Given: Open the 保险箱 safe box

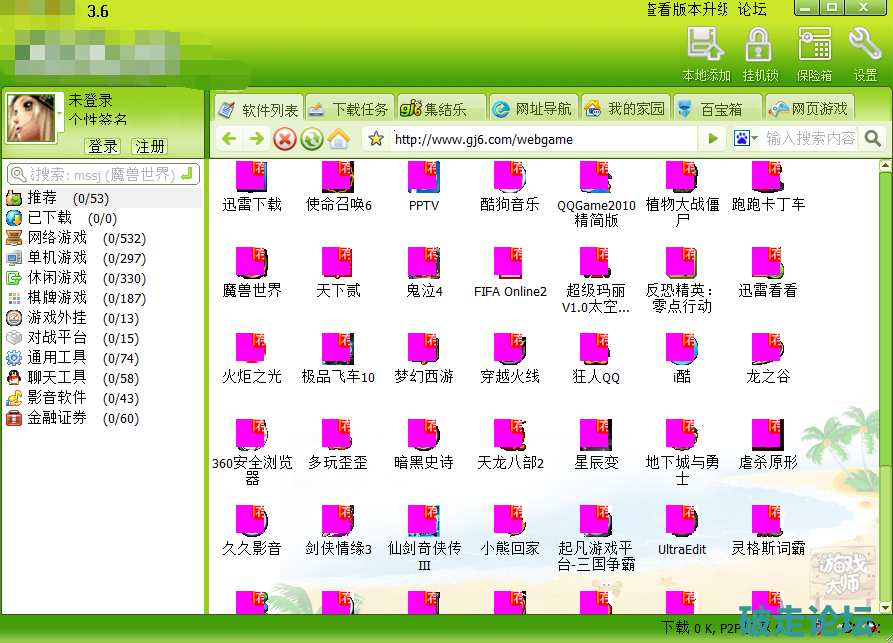Looking at the screenshot, I should coord(814,46).
